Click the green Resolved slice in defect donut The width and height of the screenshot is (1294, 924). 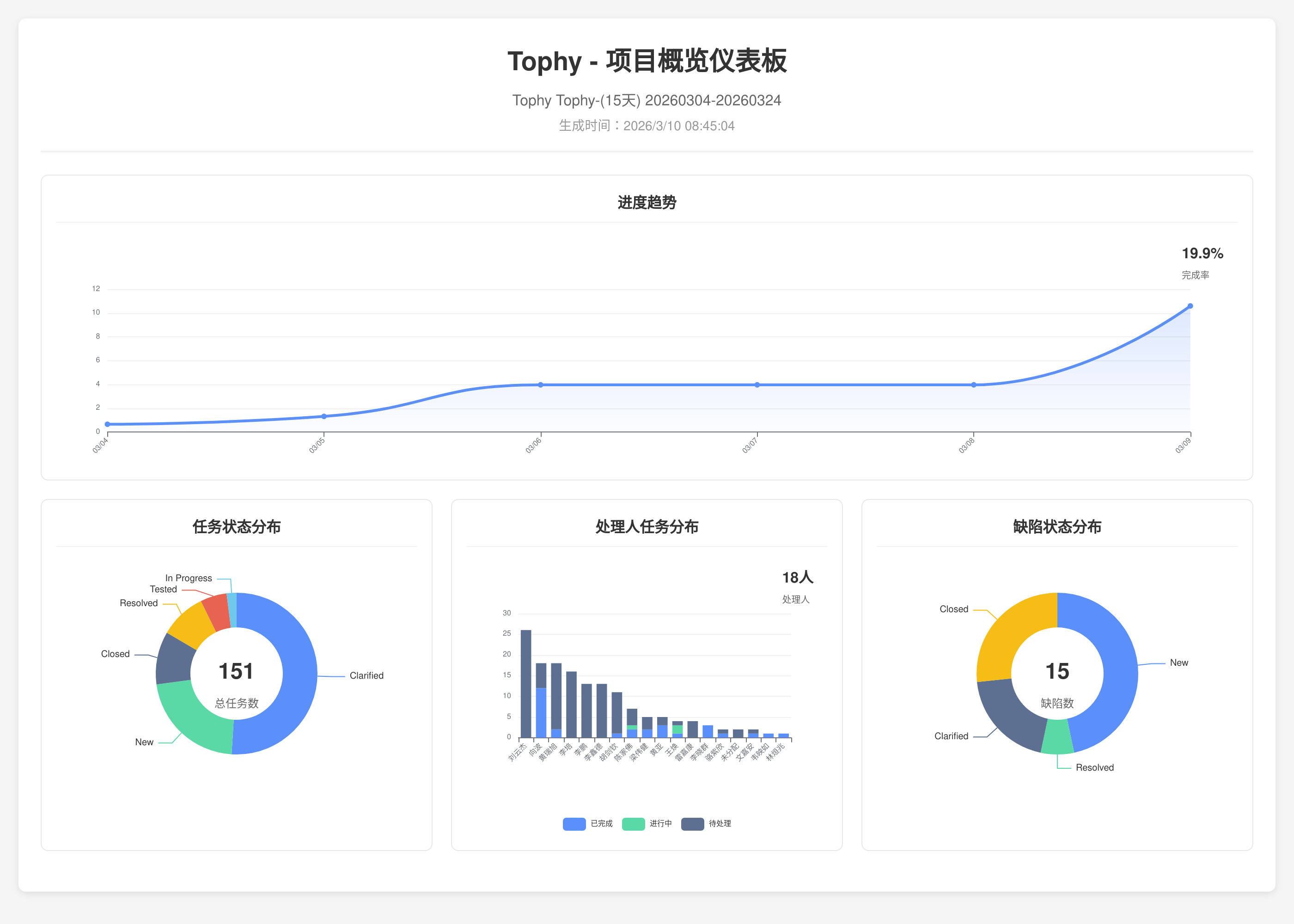pyautogui.click(x=1057, y=737)
